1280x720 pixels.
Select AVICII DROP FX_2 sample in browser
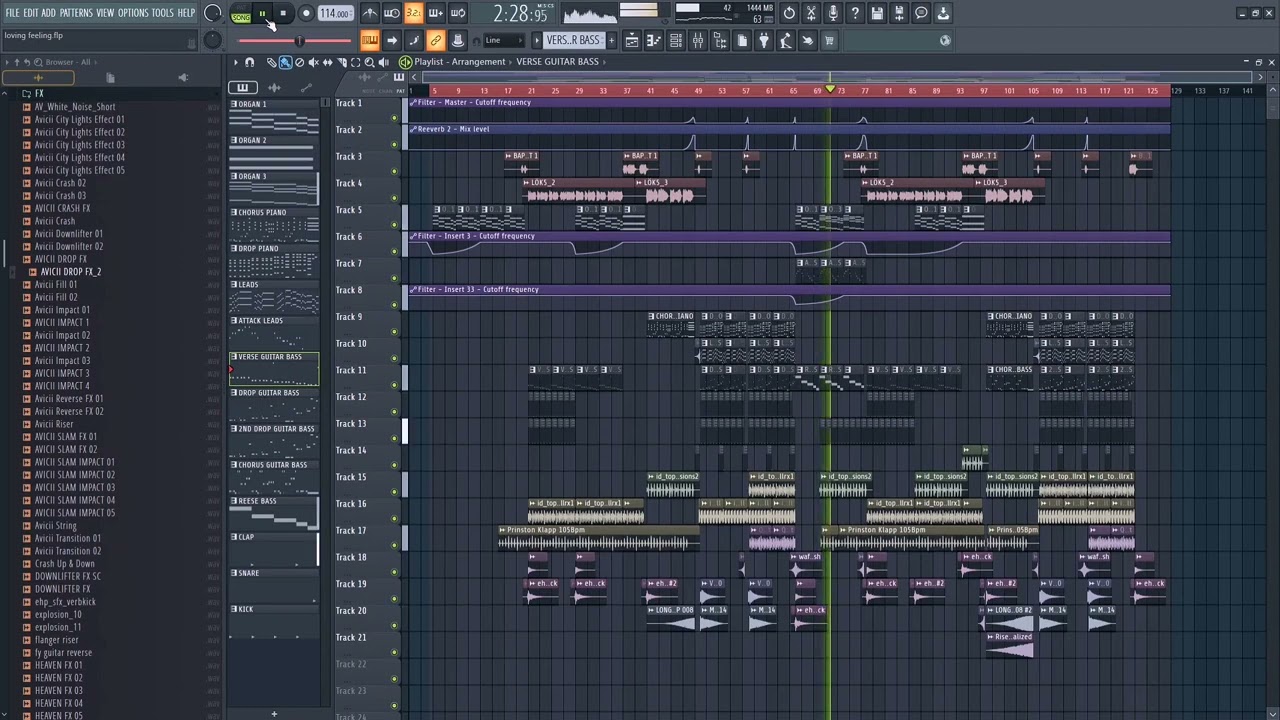point(70,272)
